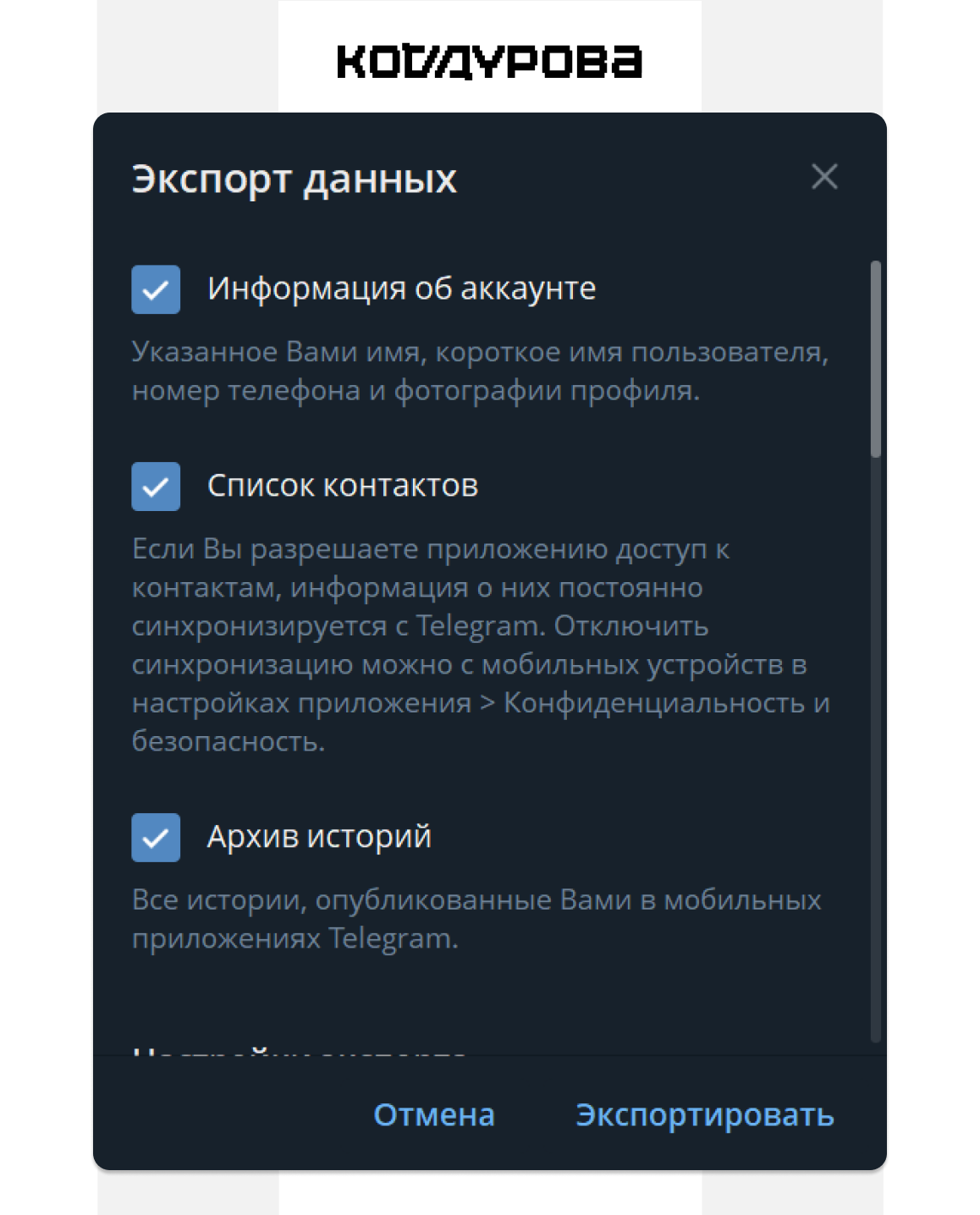
Task: Click the Экспорт данных dialog title
Action: pyautogui.click(x=295, y=179)
